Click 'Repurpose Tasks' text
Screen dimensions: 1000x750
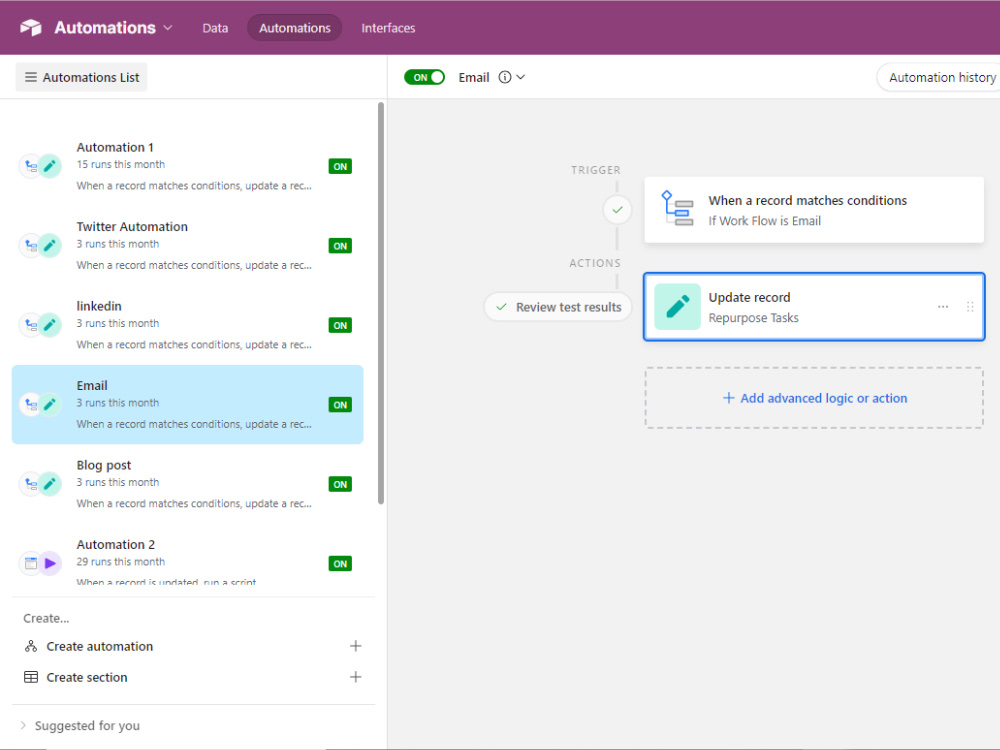(753, 318)
